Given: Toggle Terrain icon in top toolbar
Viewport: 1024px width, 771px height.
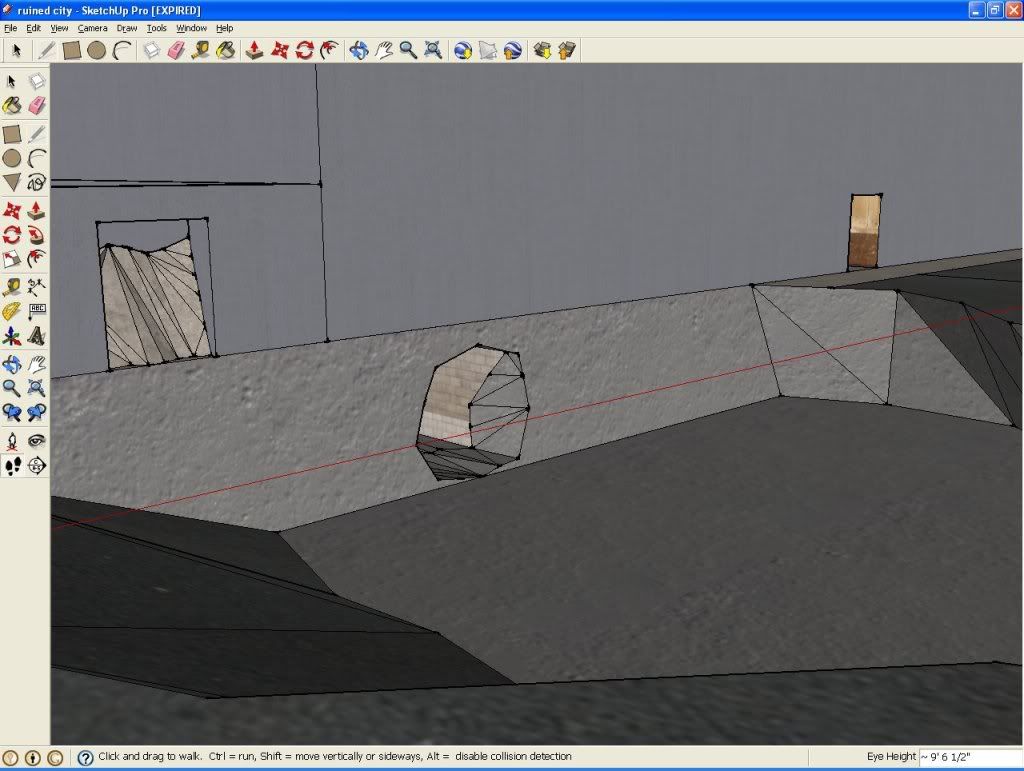Looking at the screenshot, I should coord(488,50).
